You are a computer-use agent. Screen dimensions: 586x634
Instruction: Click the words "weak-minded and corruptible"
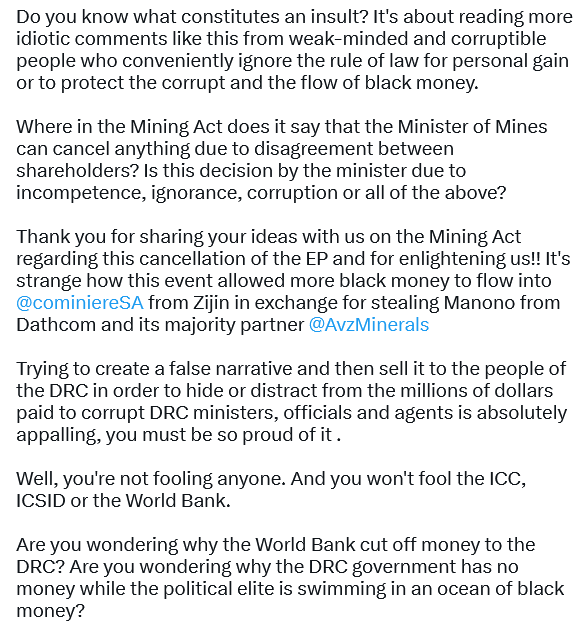click(417, 39)
